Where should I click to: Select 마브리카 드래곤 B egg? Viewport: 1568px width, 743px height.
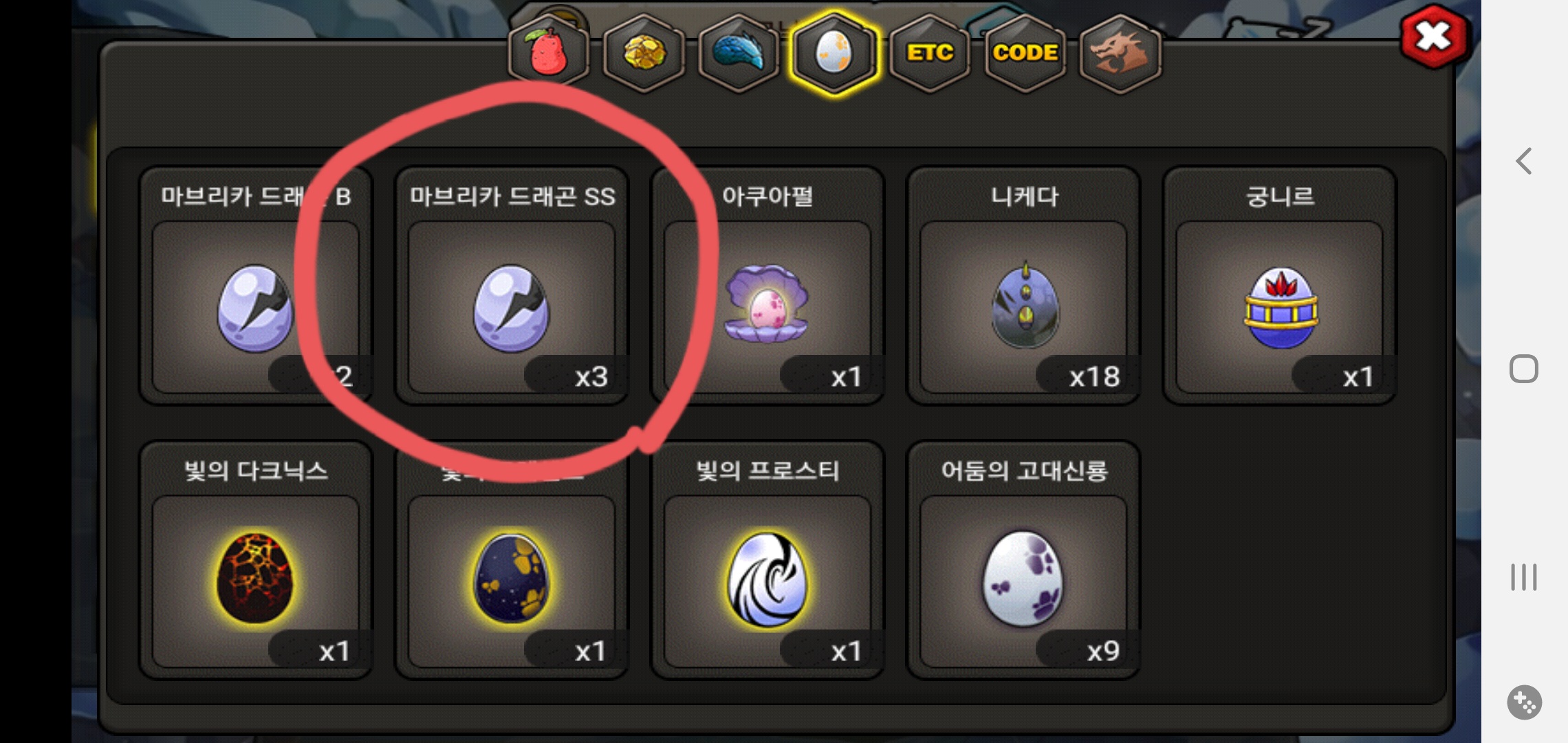(256, 286)
